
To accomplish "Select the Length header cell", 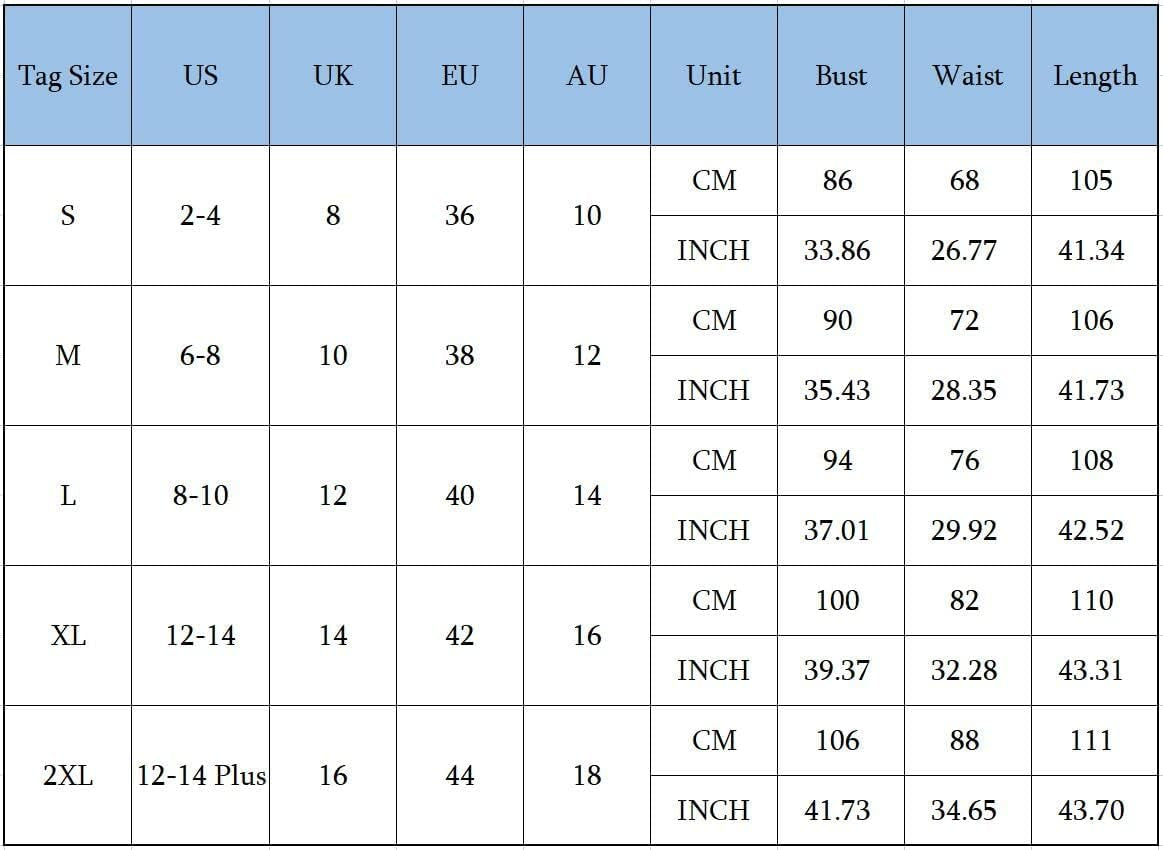I will 1094,76.
